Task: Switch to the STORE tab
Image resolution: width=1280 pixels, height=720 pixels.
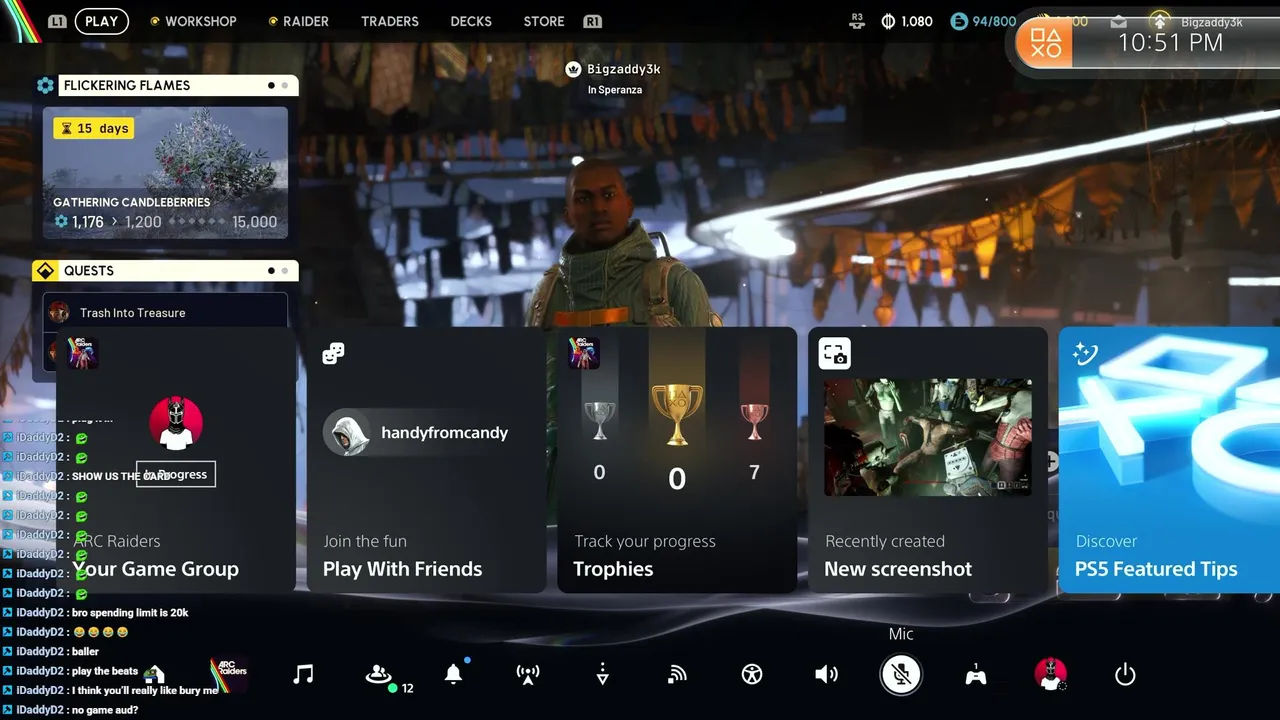Action: point(544,21)
